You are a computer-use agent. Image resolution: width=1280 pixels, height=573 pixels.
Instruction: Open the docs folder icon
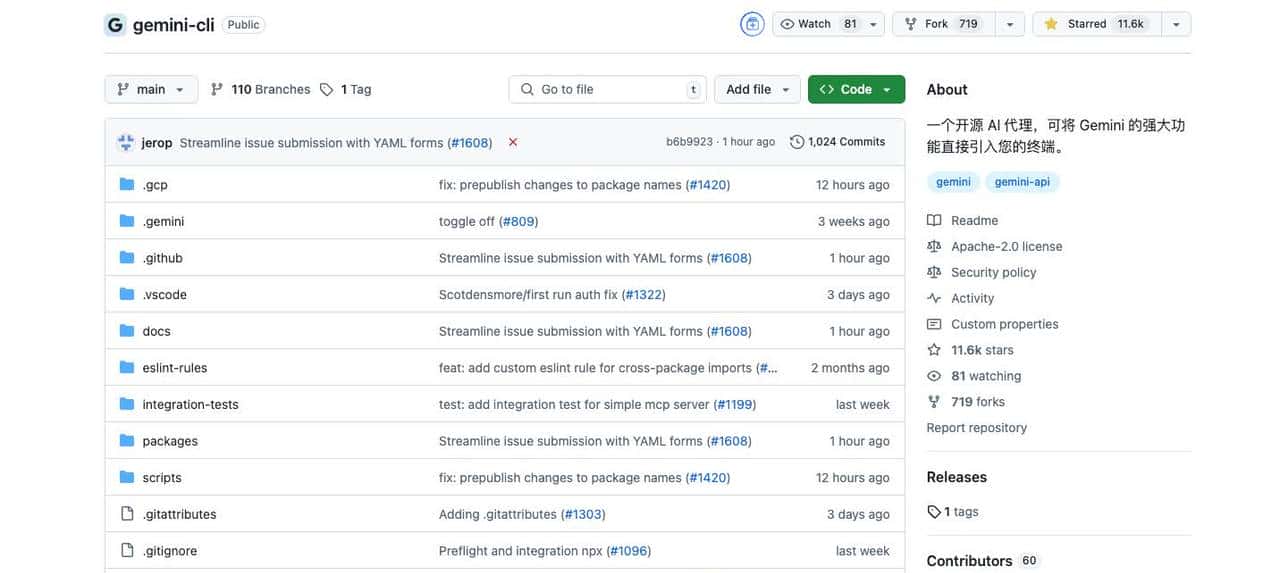pyautogui.click(x=127, y=331)
